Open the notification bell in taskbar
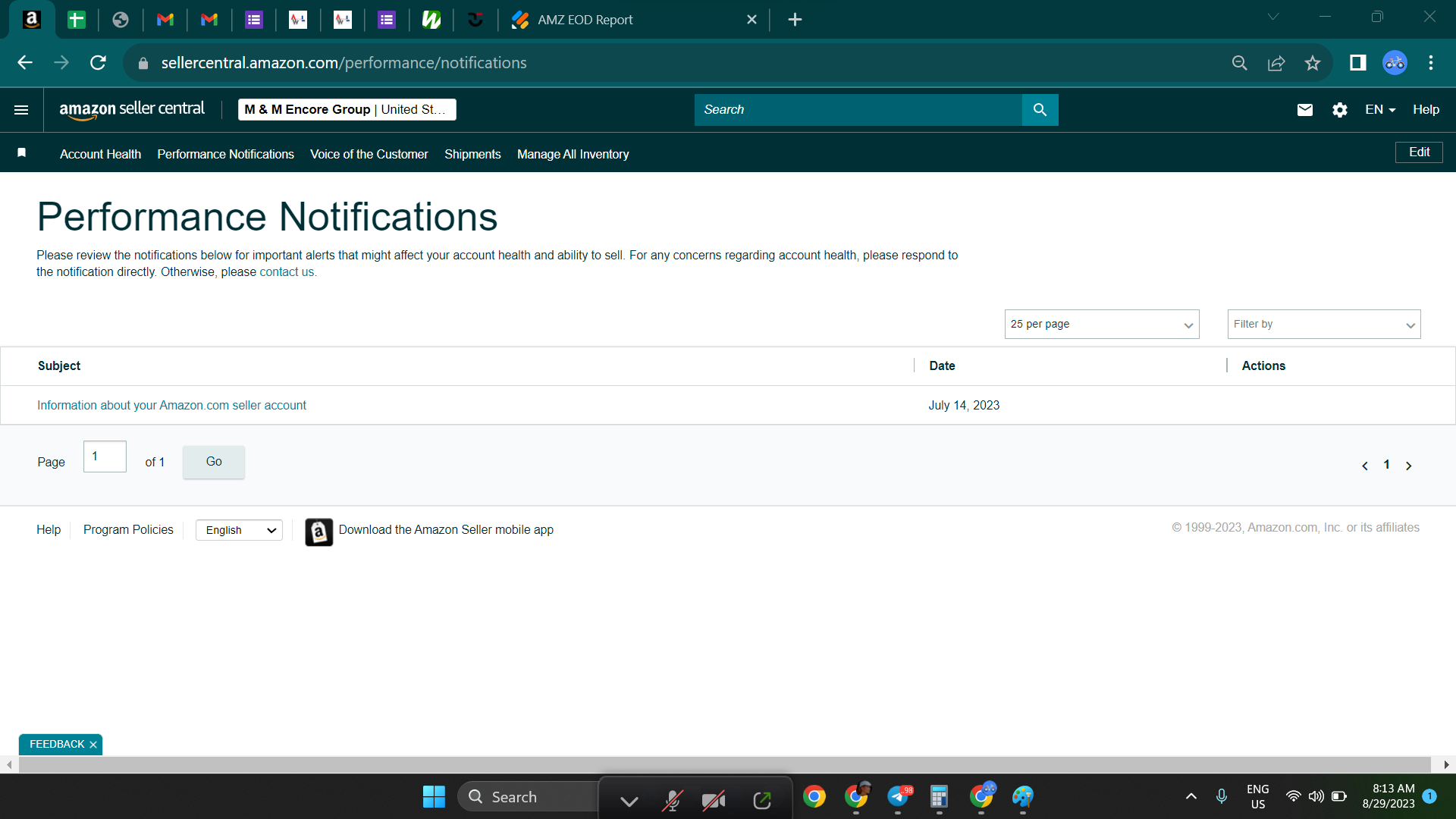Image resolution: width=1456 pixels, height=819 pixels. click(x=1429, y=796)
